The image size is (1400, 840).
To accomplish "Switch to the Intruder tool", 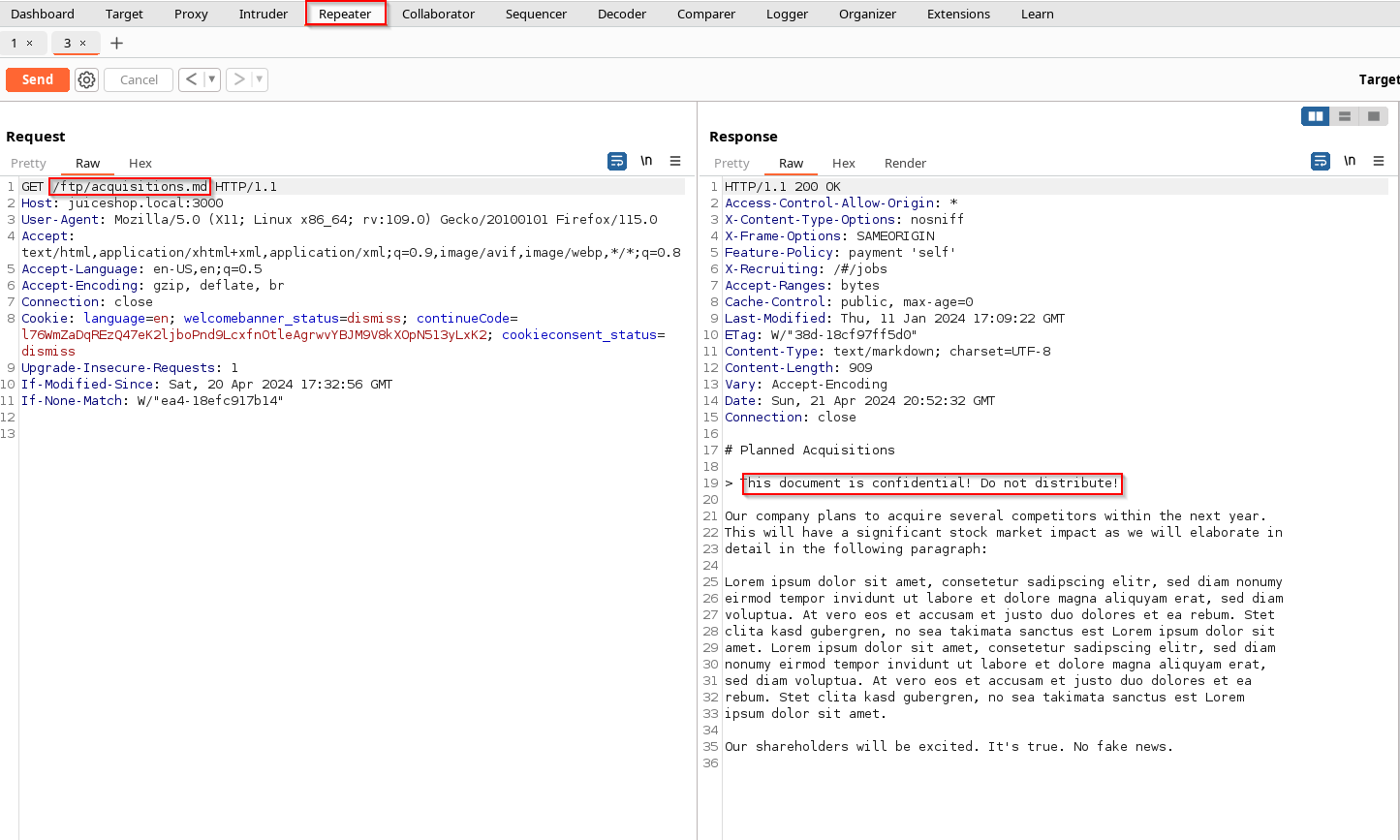I will pyautogui.click(x=263, y=14).
